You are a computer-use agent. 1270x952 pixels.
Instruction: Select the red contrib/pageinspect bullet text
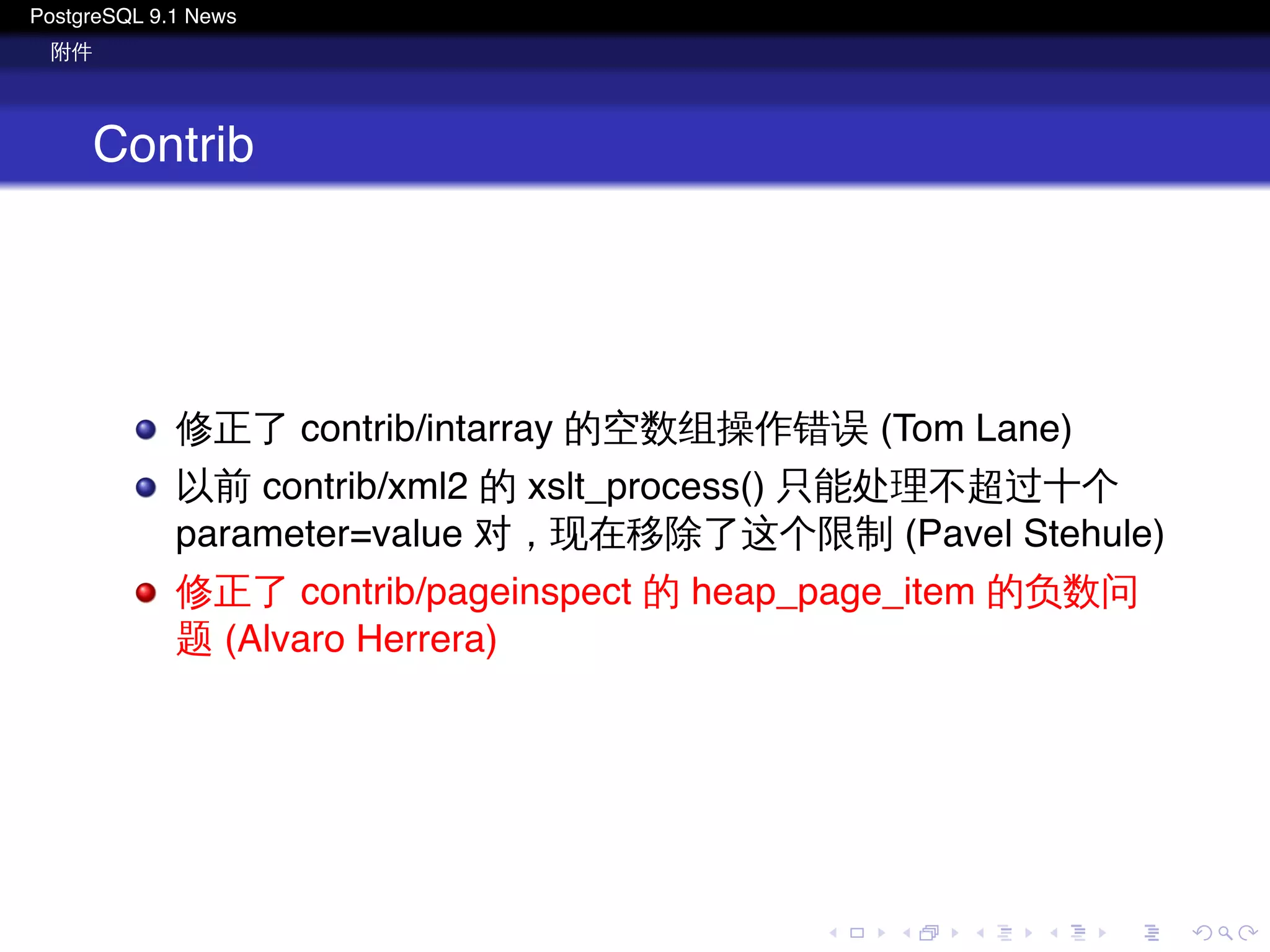click(x=657, y=615)
